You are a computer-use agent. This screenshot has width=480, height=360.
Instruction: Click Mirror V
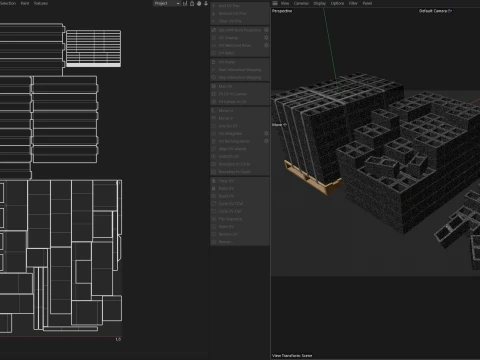[x=240, y=118]
